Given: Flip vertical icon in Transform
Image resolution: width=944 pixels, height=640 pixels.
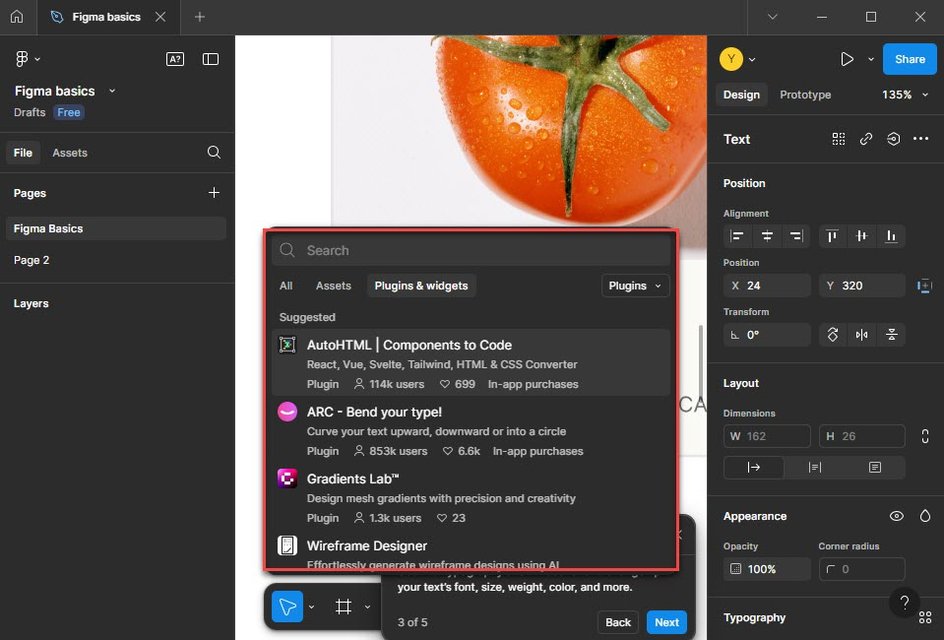Looking at the screenshot, I should pos(892,335).
